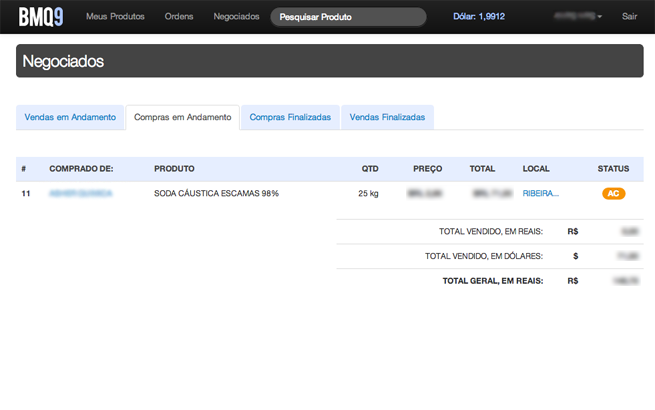Click TOTAL VENDIDO, EM DÓLARES label
The width and height of the screenshot is (655, 410).
(484, 256)
